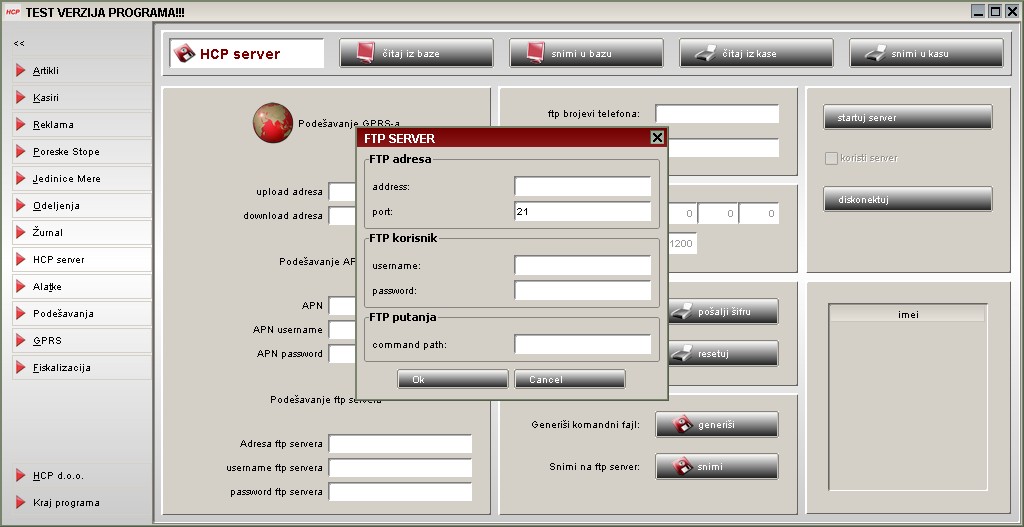Toggle the 'koristi server' checkbox
Image resolution: width=1024 pixels, height=527 pixels.
tap(830, 158)
